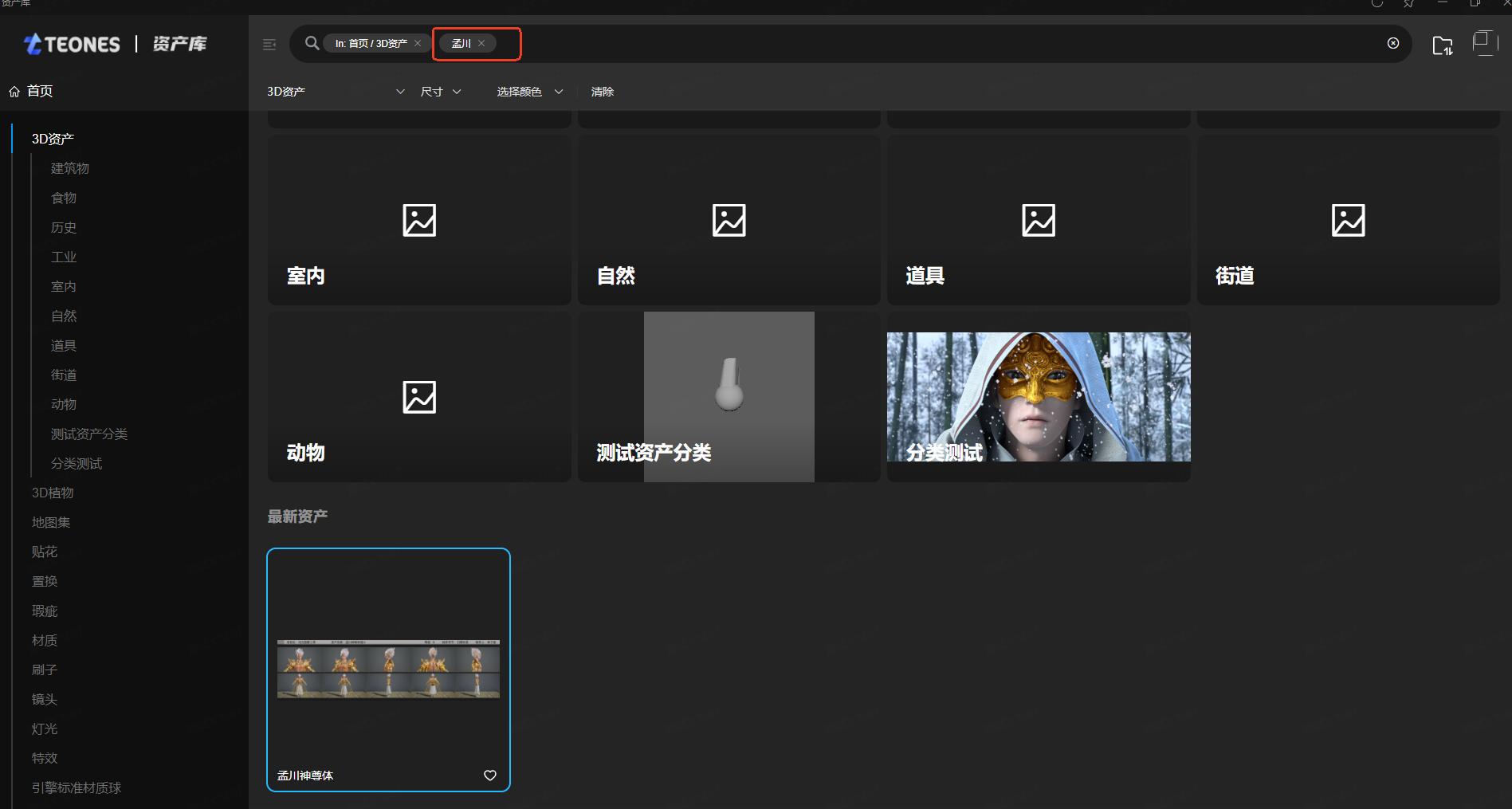Open the 3D资产 category dropdown

(x=336, y=92)
